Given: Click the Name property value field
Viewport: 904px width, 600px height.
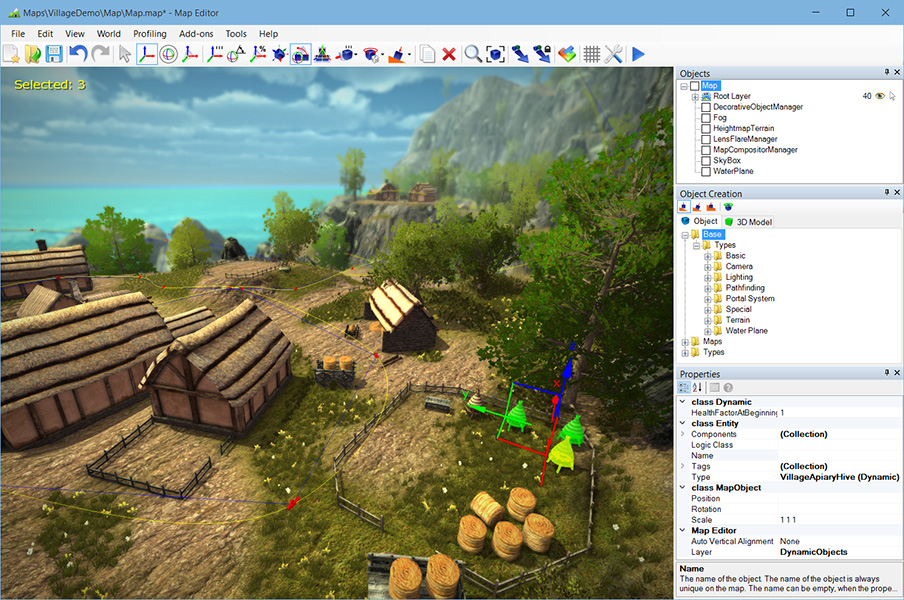Looking at the screenshot, I should [839, 456].
